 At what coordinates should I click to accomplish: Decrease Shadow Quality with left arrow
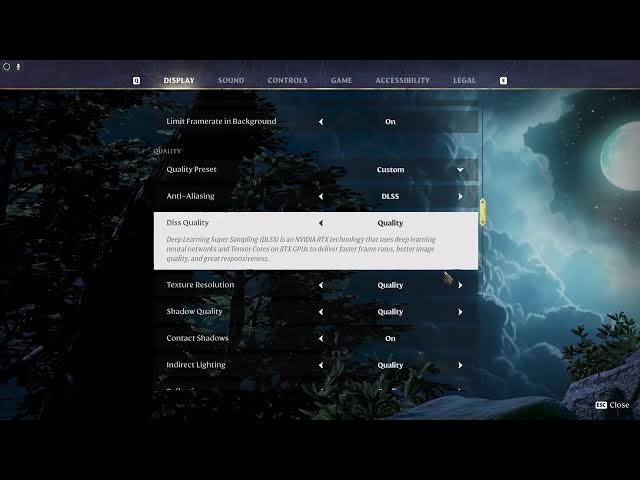tap(321, 312)
